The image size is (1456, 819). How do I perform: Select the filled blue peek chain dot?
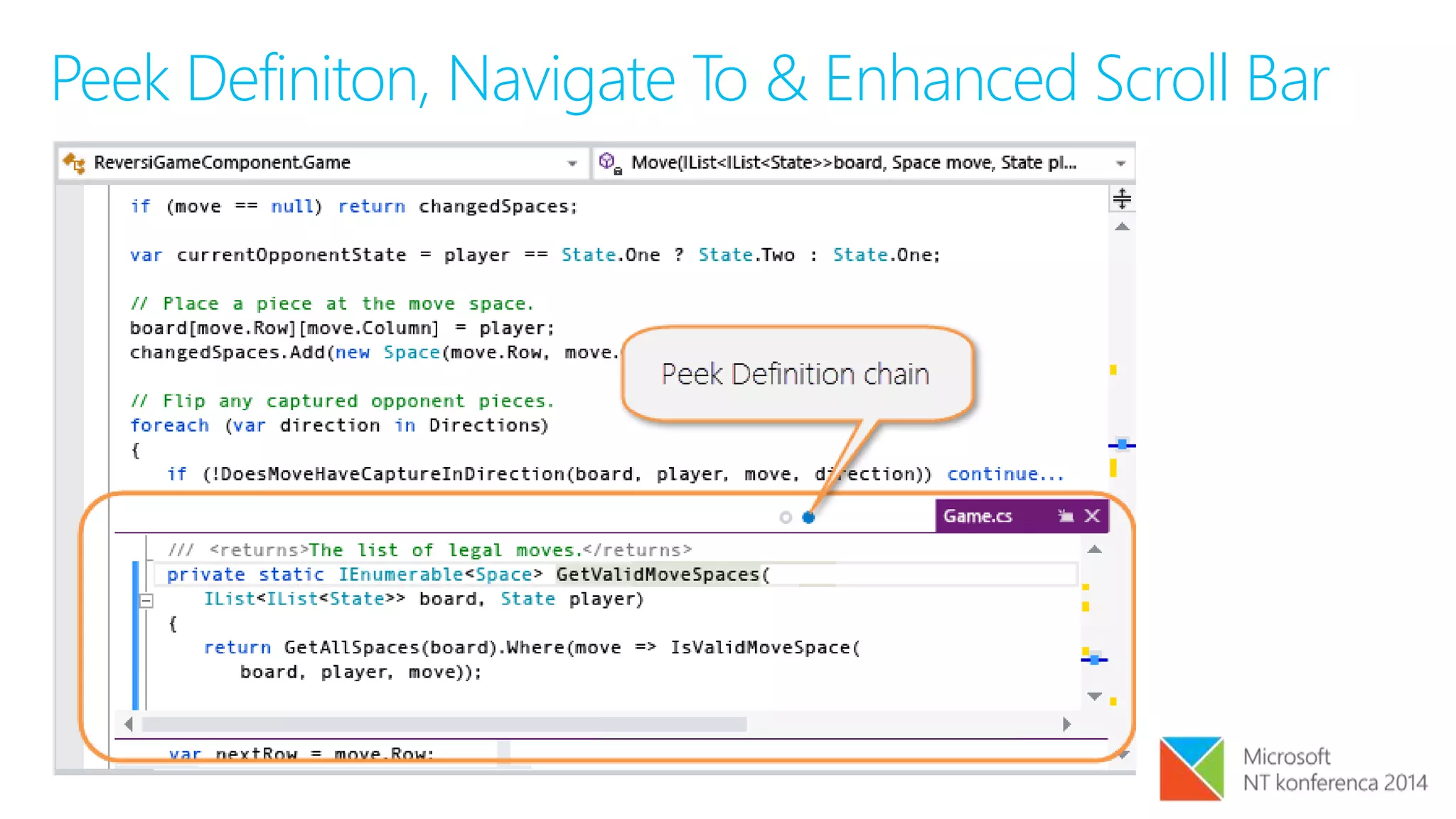tap(808, 518)
